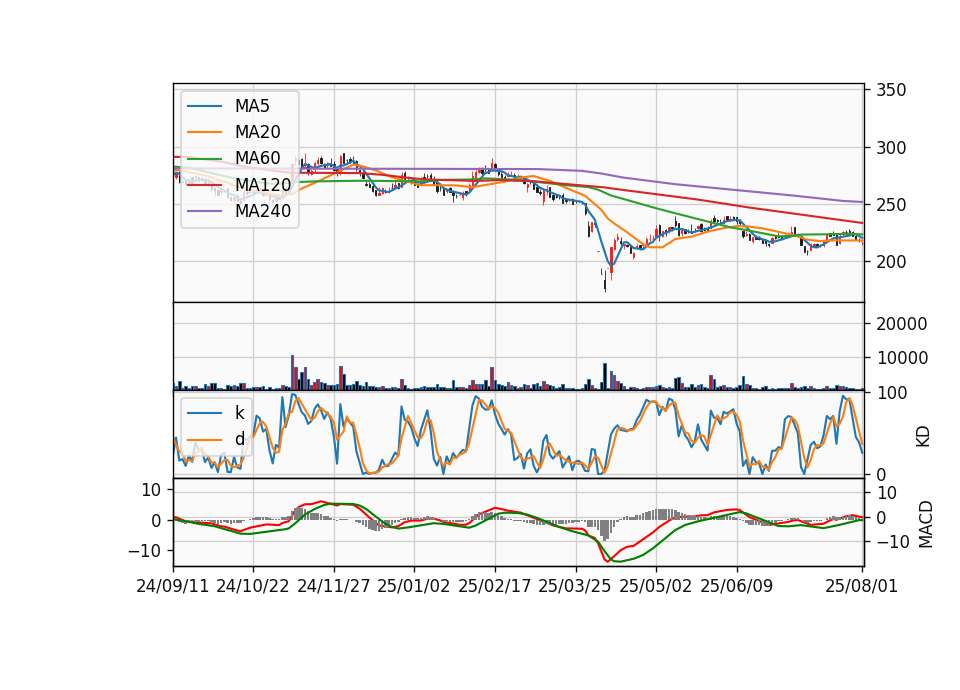Viewport: 960px width, 690px height.
Task: Click the green MA60 legend line sample
Action: click(x=204, y=159)
